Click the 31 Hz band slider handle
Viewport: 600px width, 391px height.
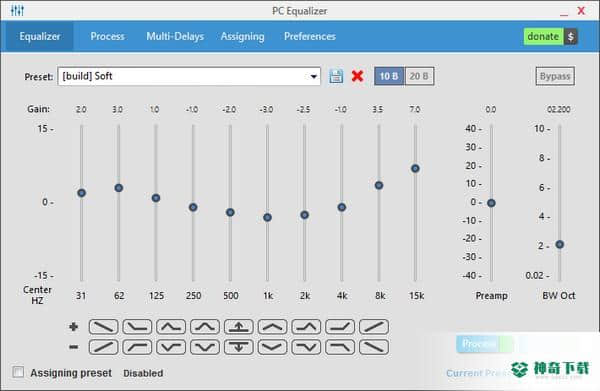(x=82, y=193)
